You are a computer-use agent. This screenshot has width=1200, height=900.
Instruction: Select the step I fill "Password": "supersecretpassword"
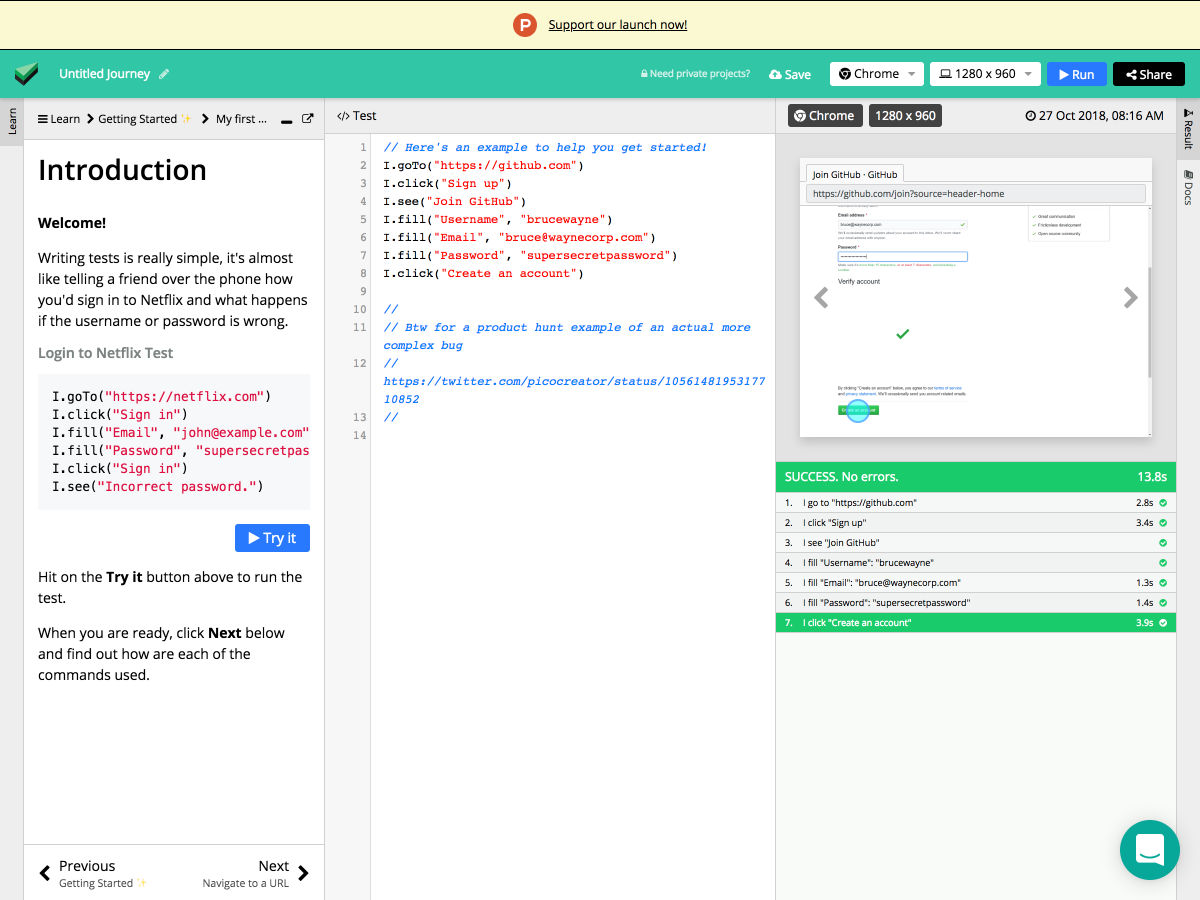[976, 603]
